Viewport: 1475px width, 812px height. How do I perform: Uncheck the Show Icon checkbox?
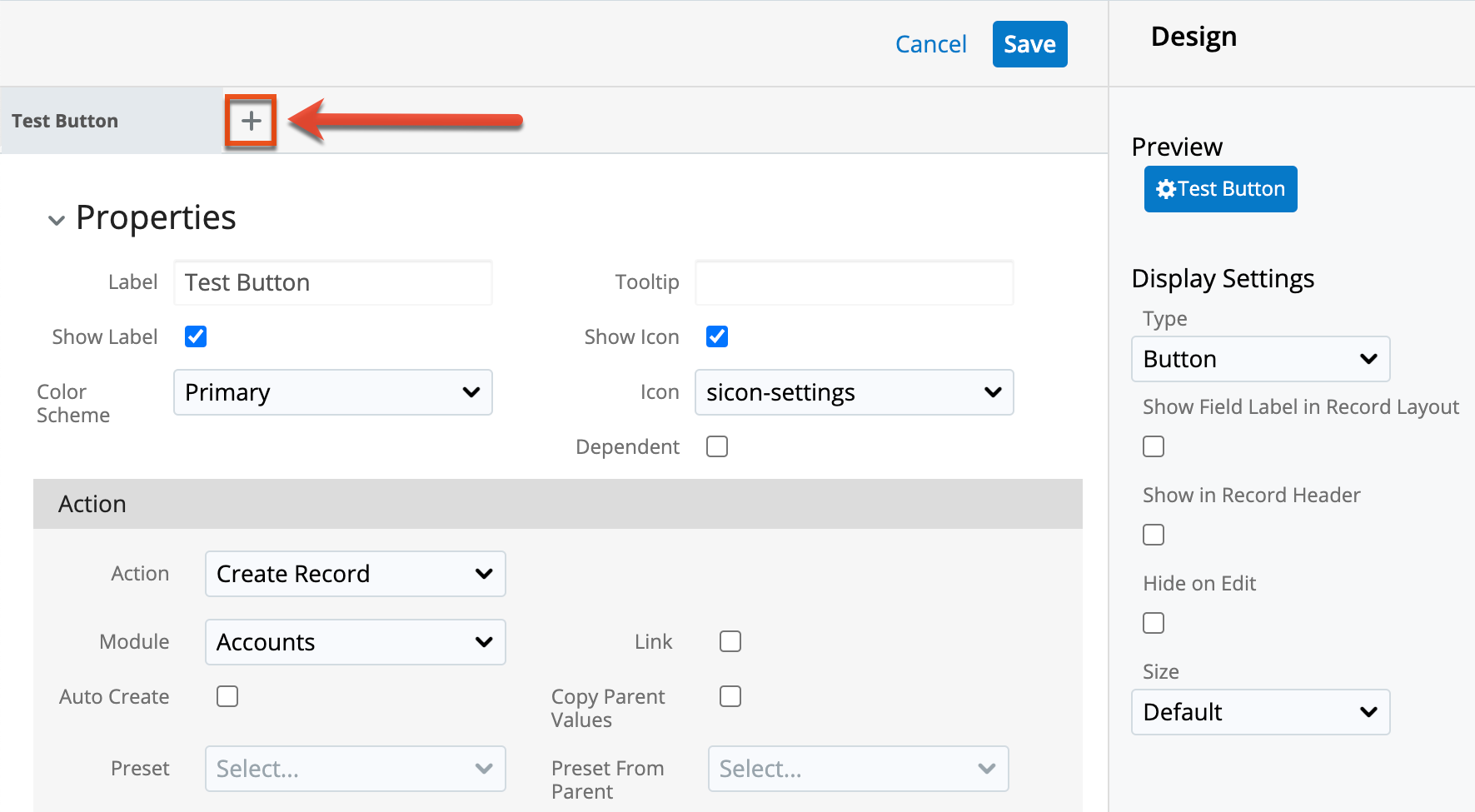(716, 336)
